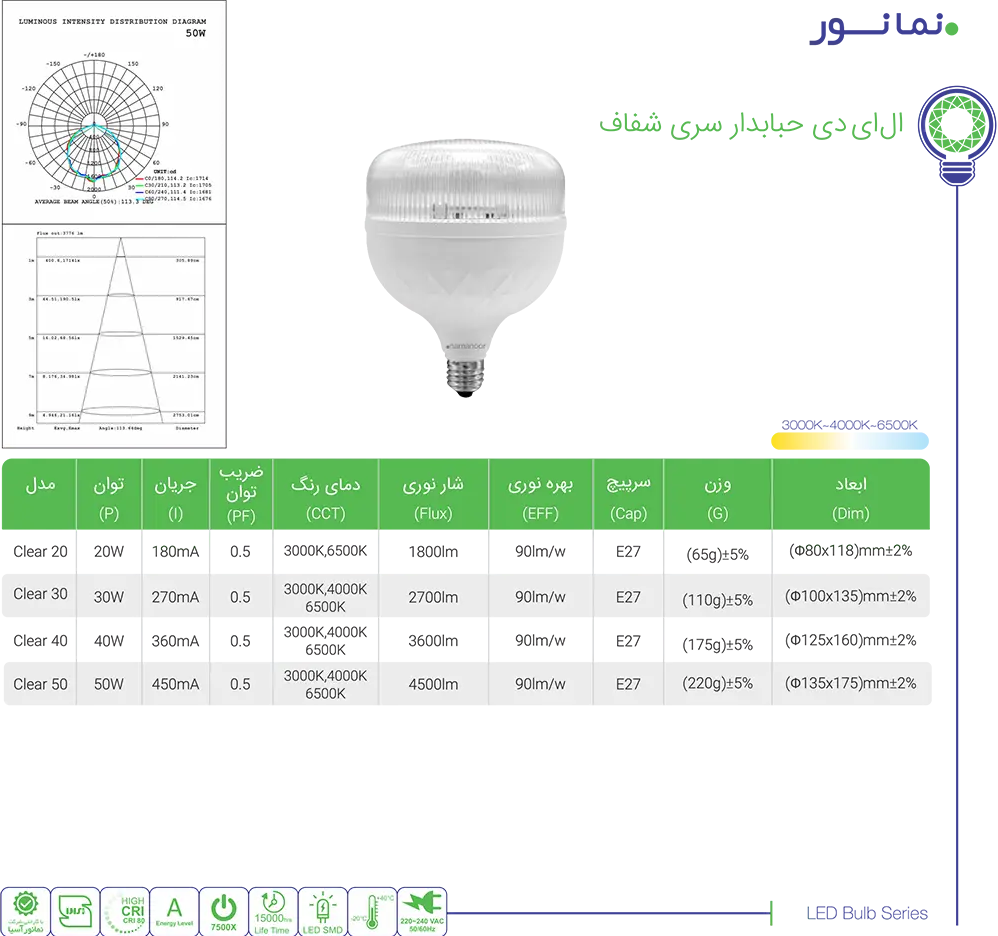Click the 7500X power switching icon
This screenshot has height=936, width=998.
(x=223, y=911)
